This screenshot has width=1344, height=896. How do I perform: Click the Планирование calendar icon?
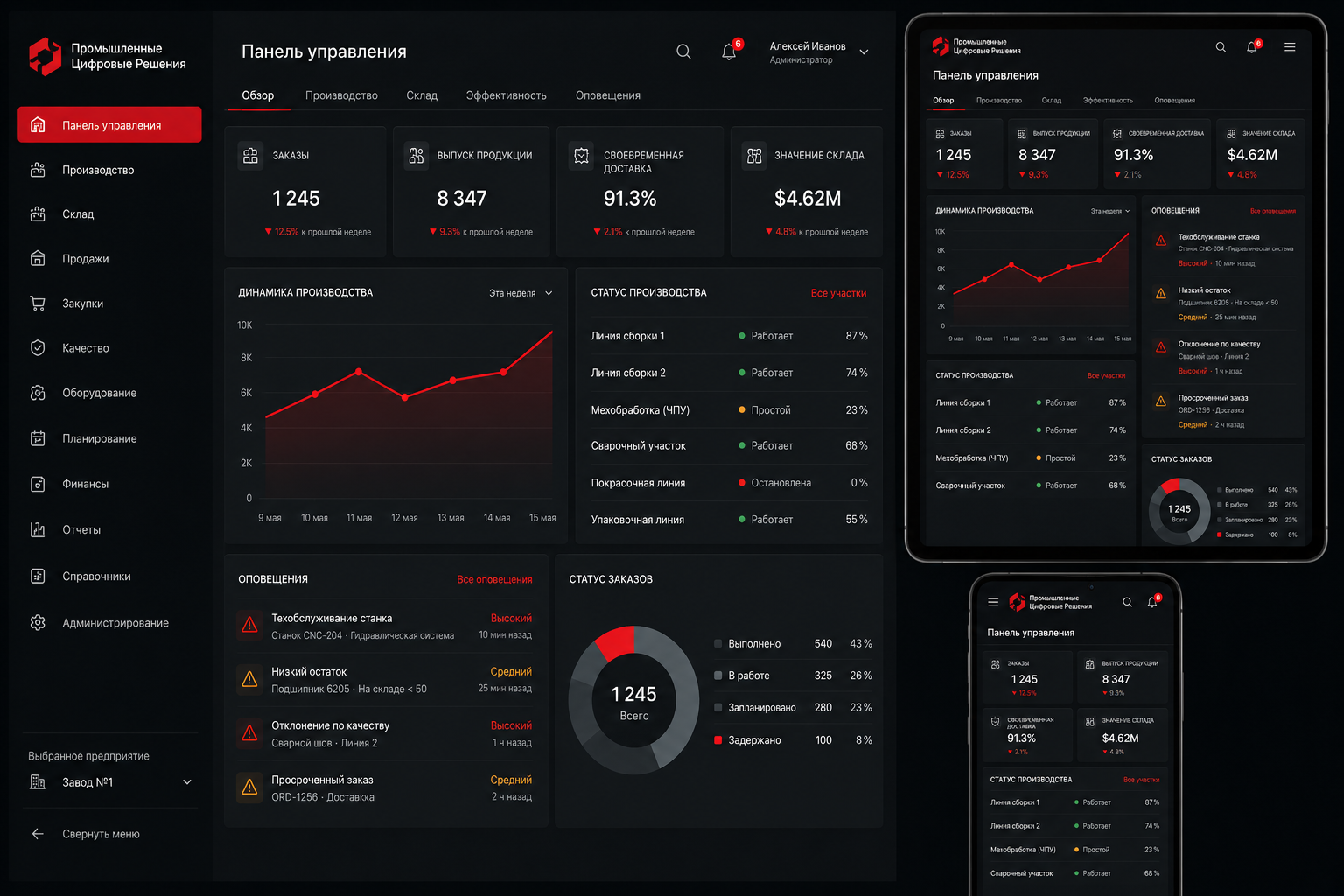click(38, 438)
